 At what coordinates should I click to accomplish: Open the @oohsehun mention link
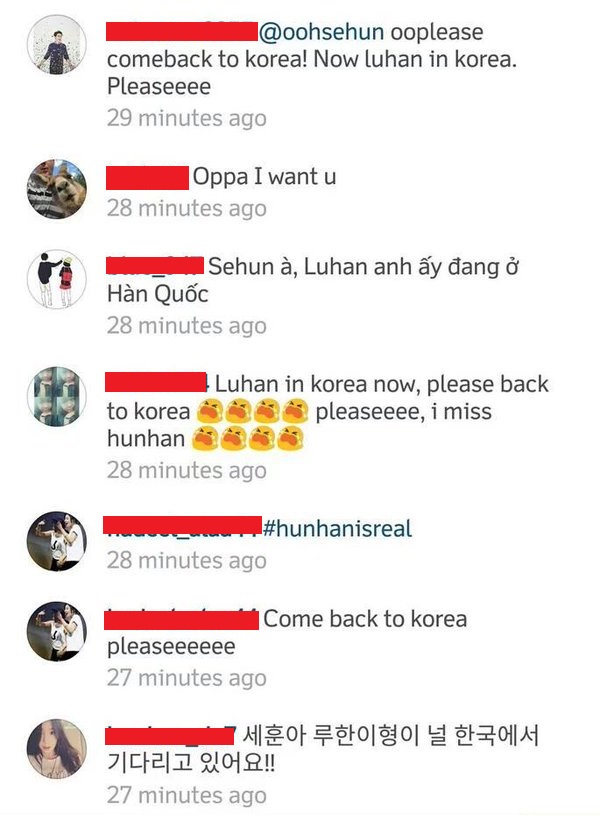pos(322,32)
